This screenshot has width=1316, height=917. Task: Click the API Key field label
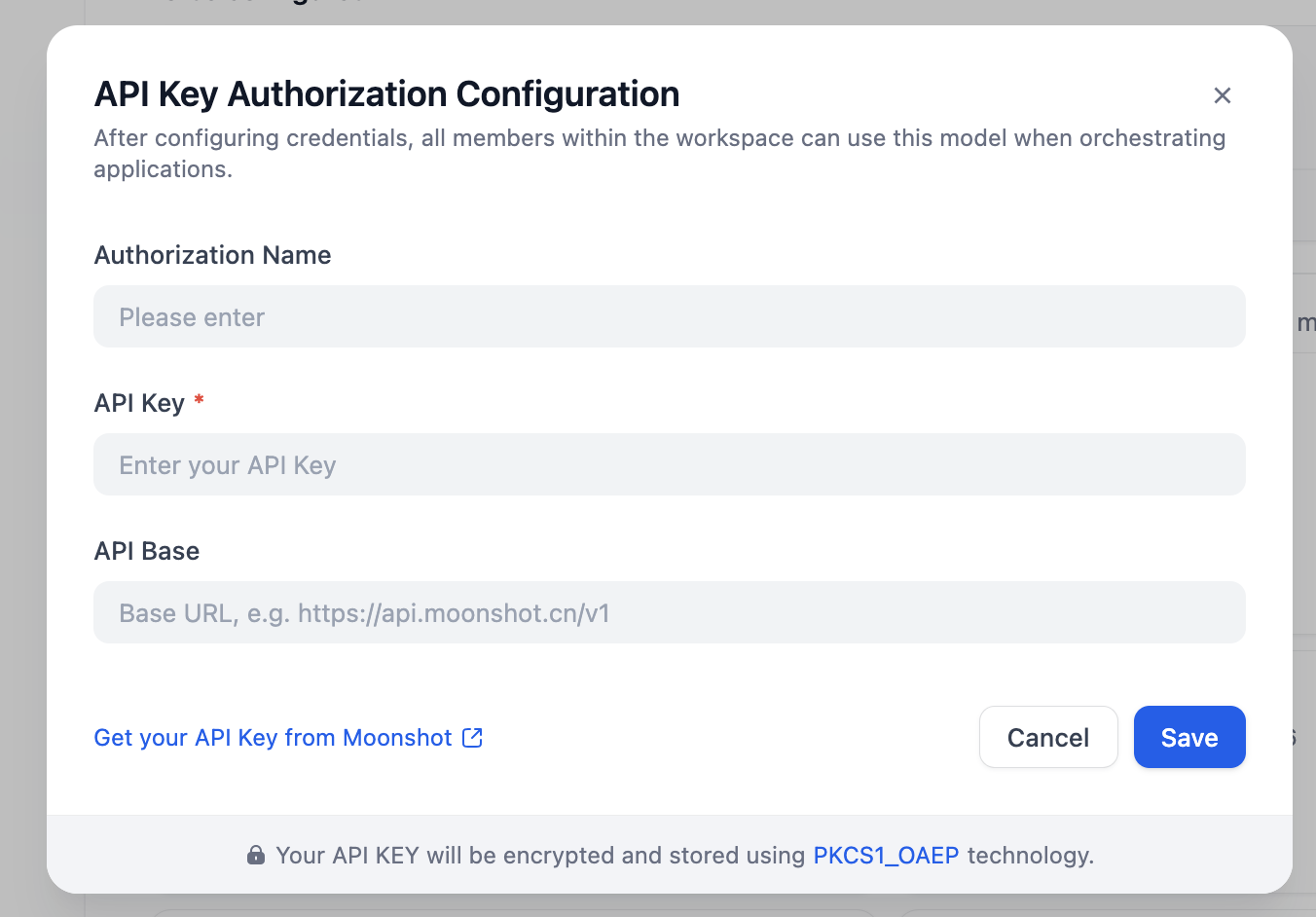tap(139, 403)
